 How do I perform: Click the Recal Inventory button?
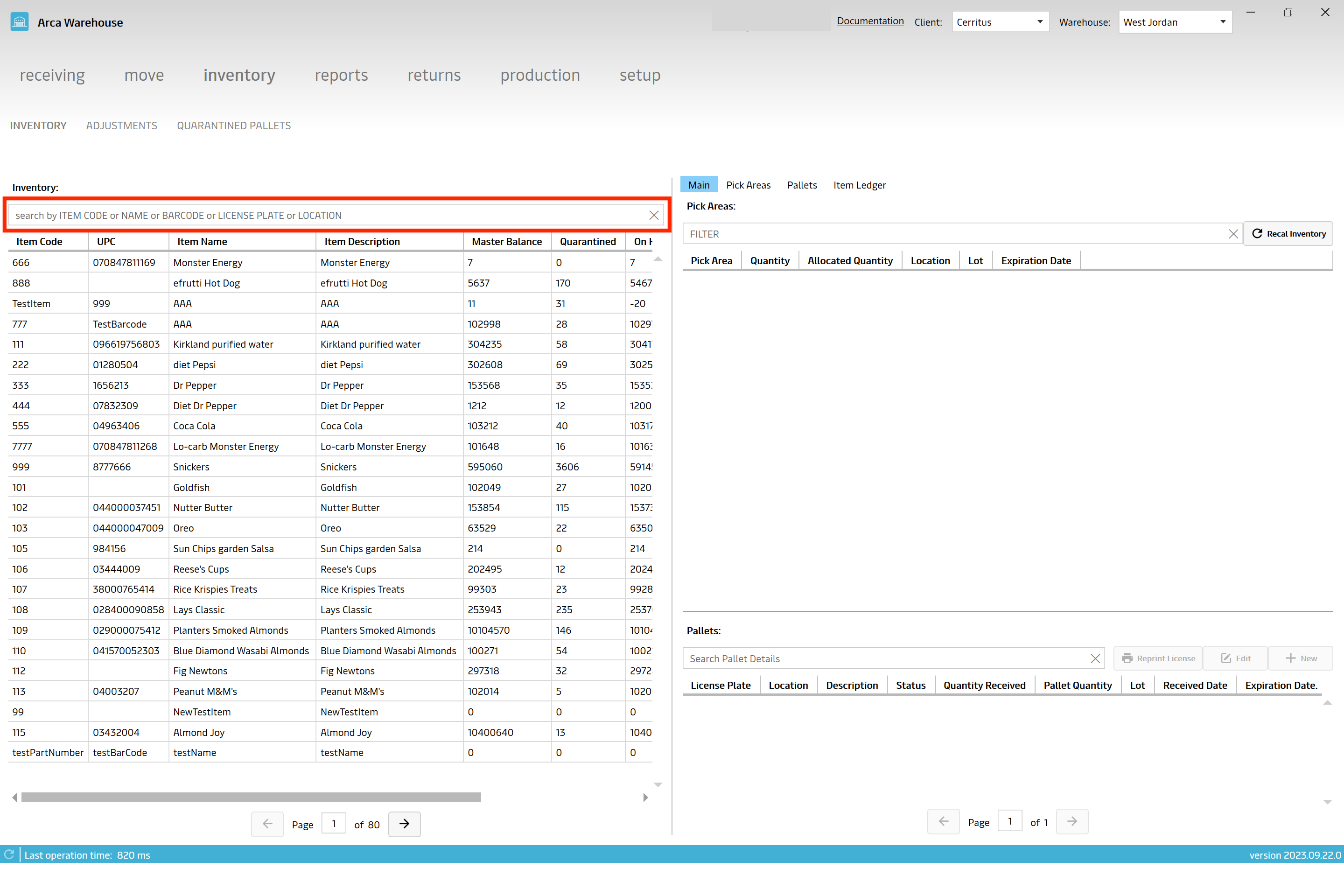1288,234
